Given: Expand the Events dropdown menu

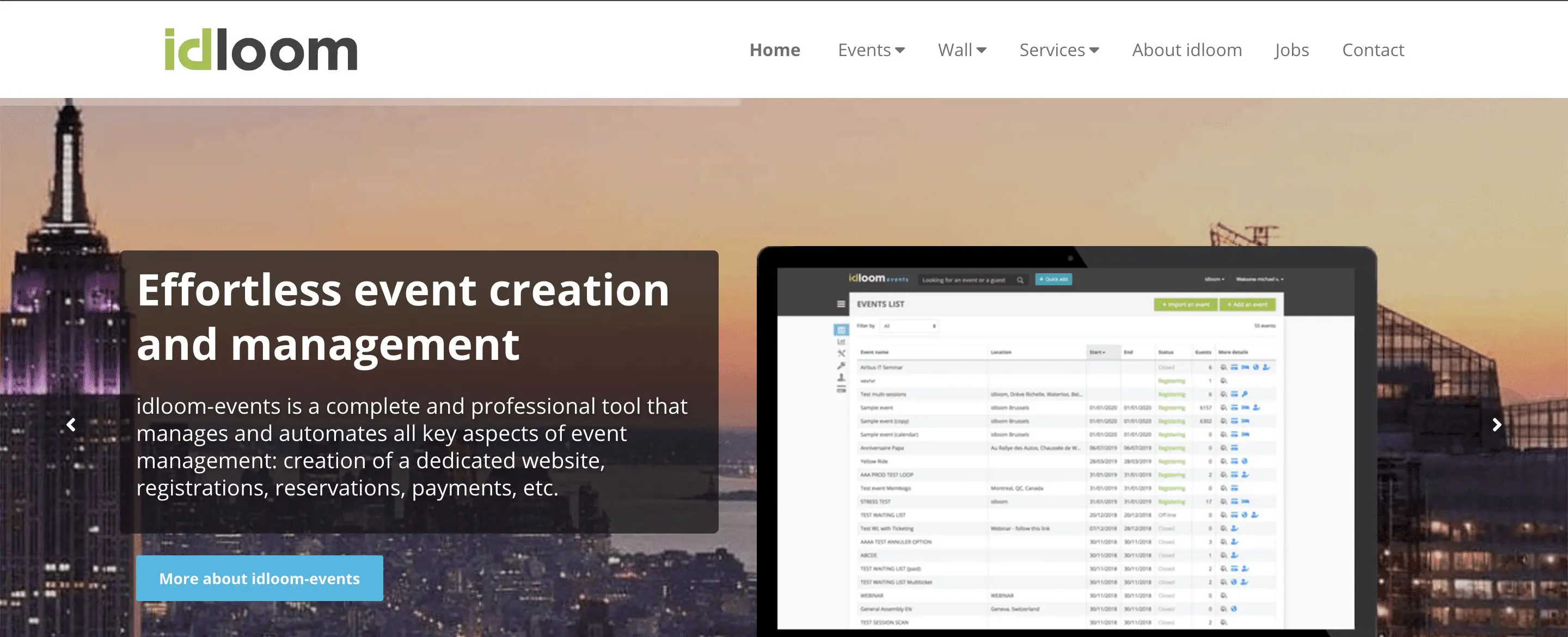Looking at the screenshot, I should [x=870, y=50].
